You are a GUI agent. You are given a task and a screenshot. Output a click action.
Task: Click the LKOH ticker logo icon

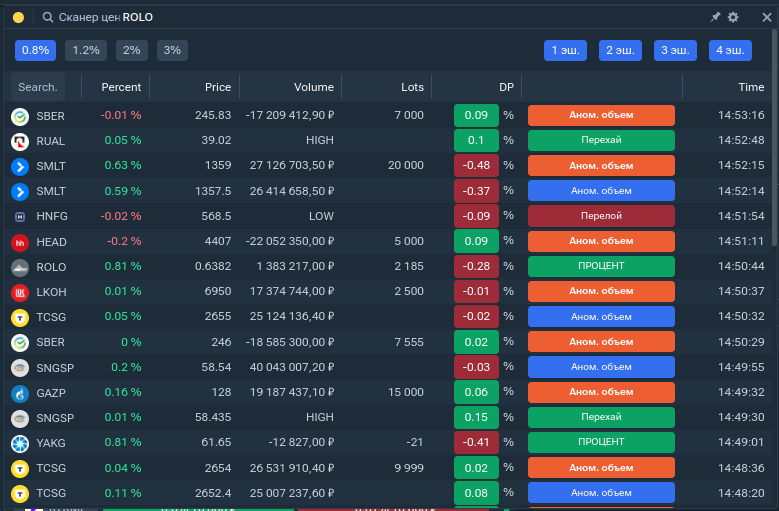point(19,292)
